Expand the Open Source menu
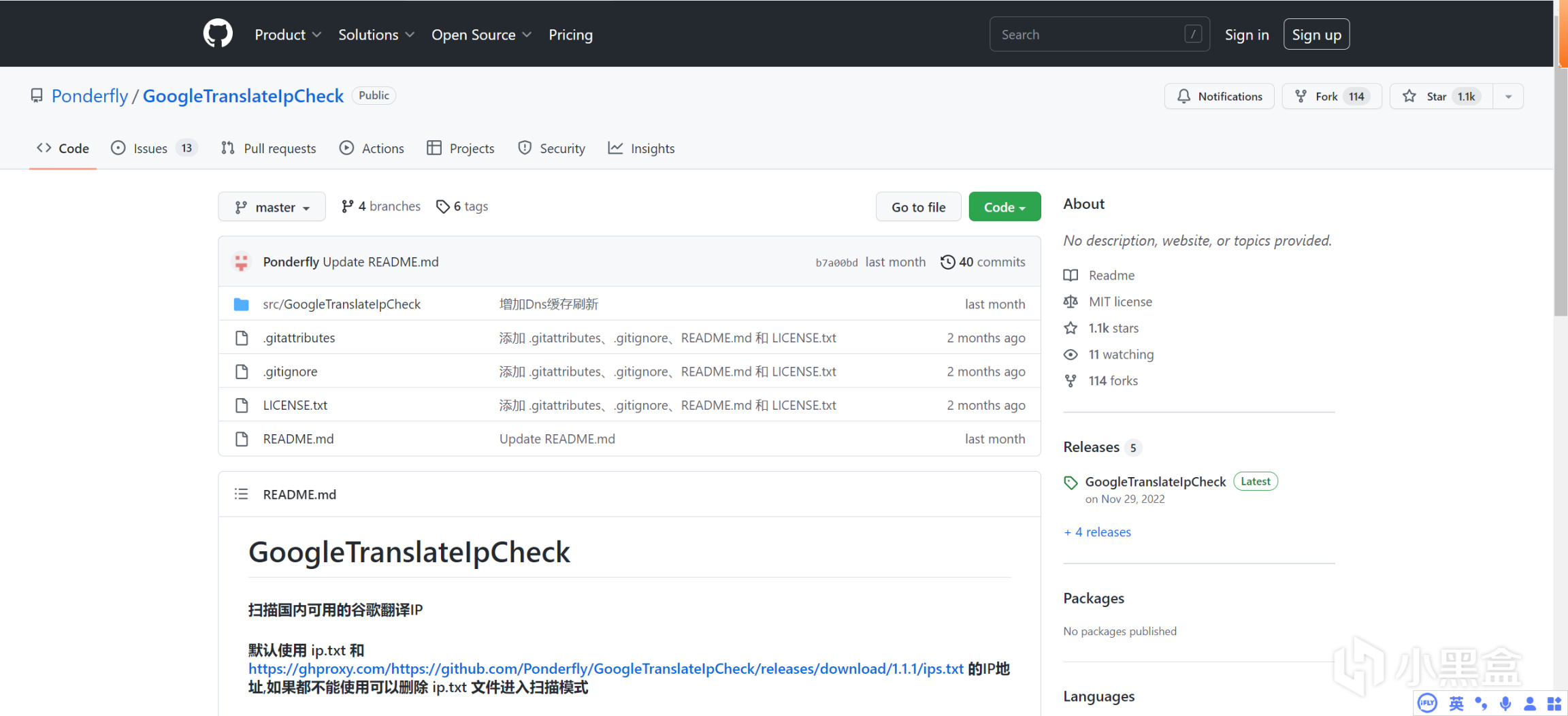This screenshot has height=716, width=1568. pos(482,35)
